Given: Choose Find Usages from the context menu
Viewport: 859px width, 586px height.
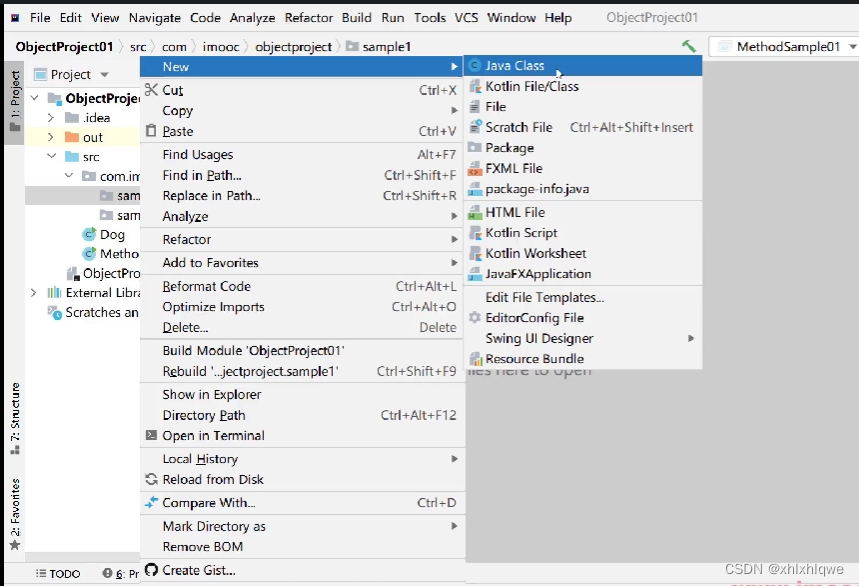Looking at the screenshot, I should (302, 154).
